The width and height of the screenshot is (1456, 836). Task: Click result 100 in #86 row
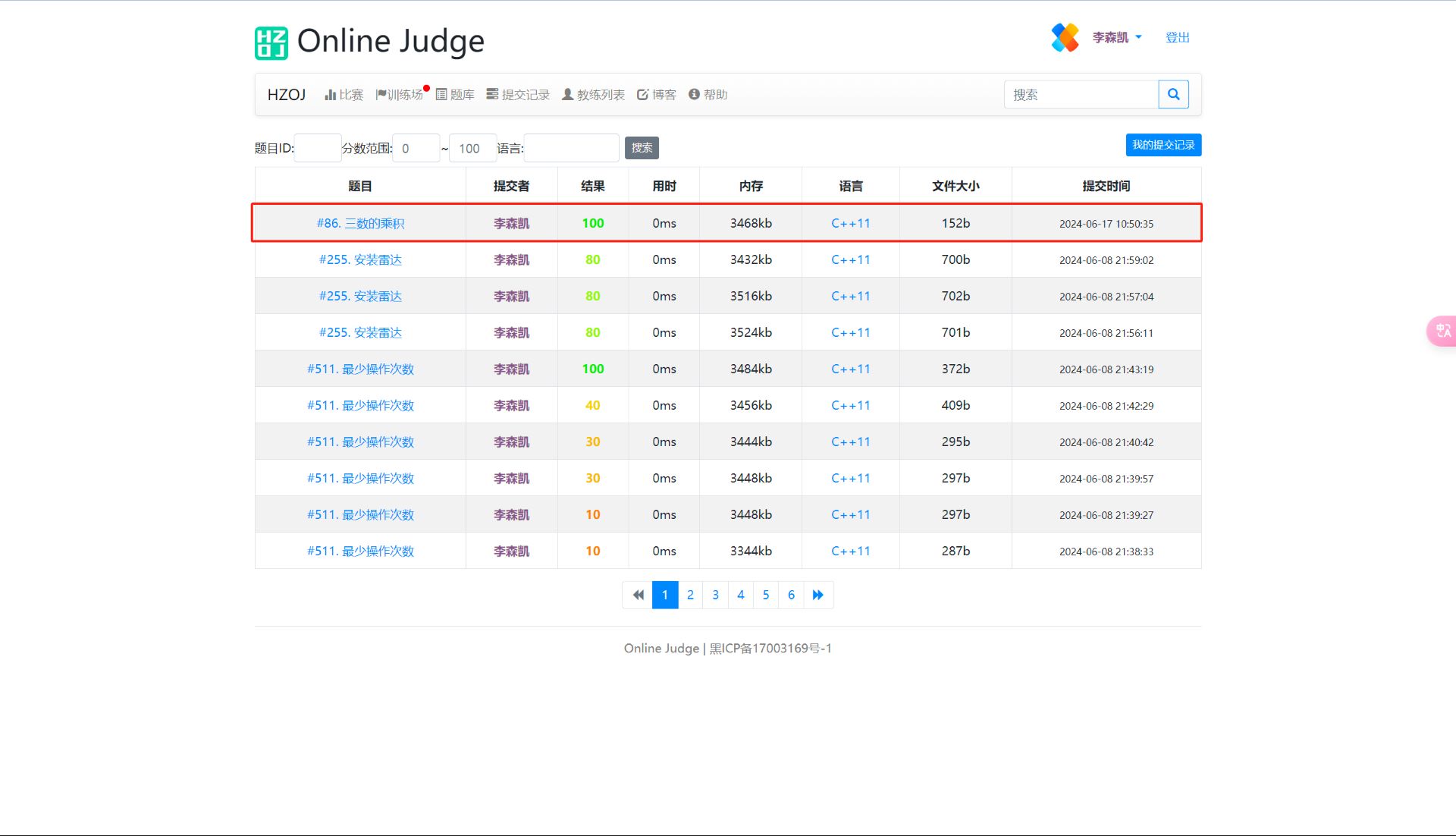coord(593,223)
